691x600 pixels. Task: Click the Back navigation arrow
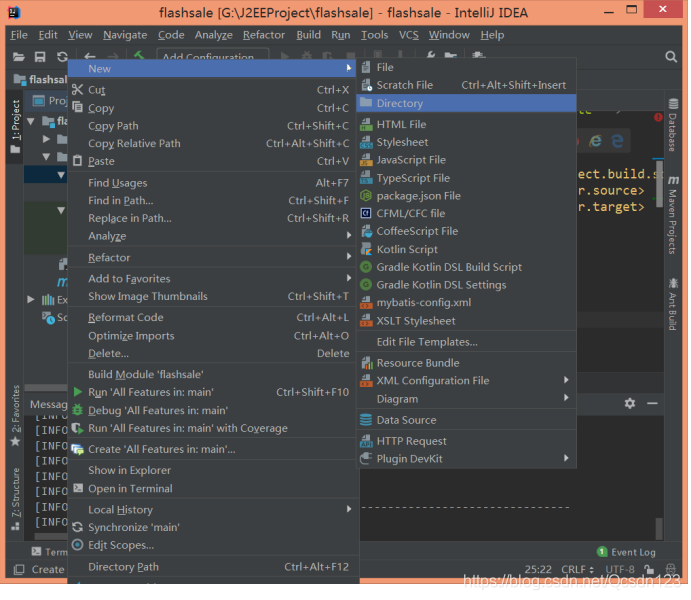click(90, 56)
